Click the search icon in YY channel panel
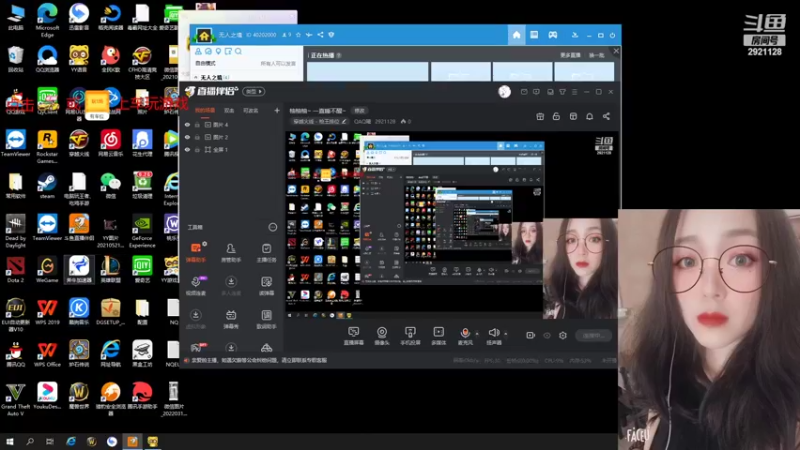Viewport: 800px width, 450px height. pos(238,51)
